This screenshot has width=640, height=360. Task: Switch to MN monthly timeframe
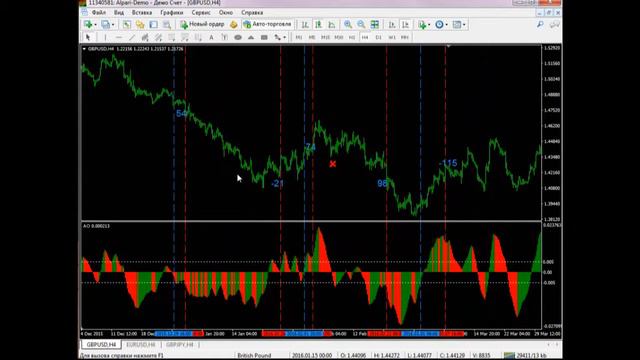[x=404, y=37]
